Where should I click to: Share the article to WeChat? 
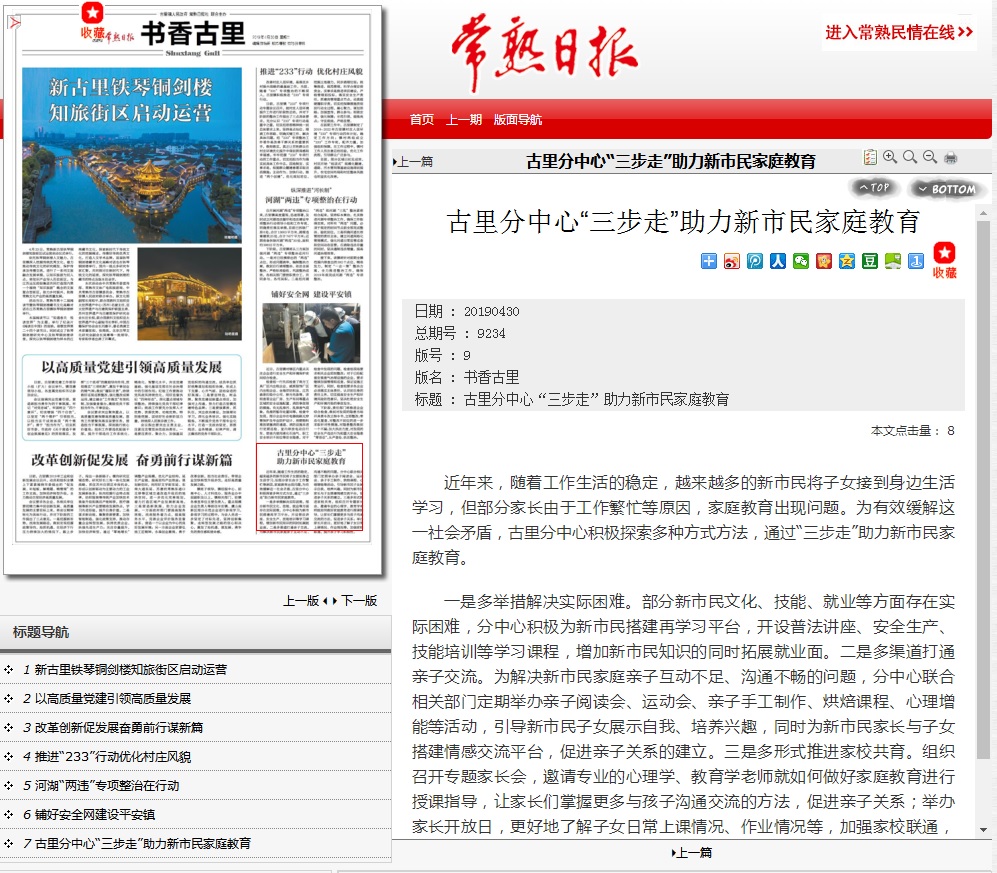click(801, 261)
